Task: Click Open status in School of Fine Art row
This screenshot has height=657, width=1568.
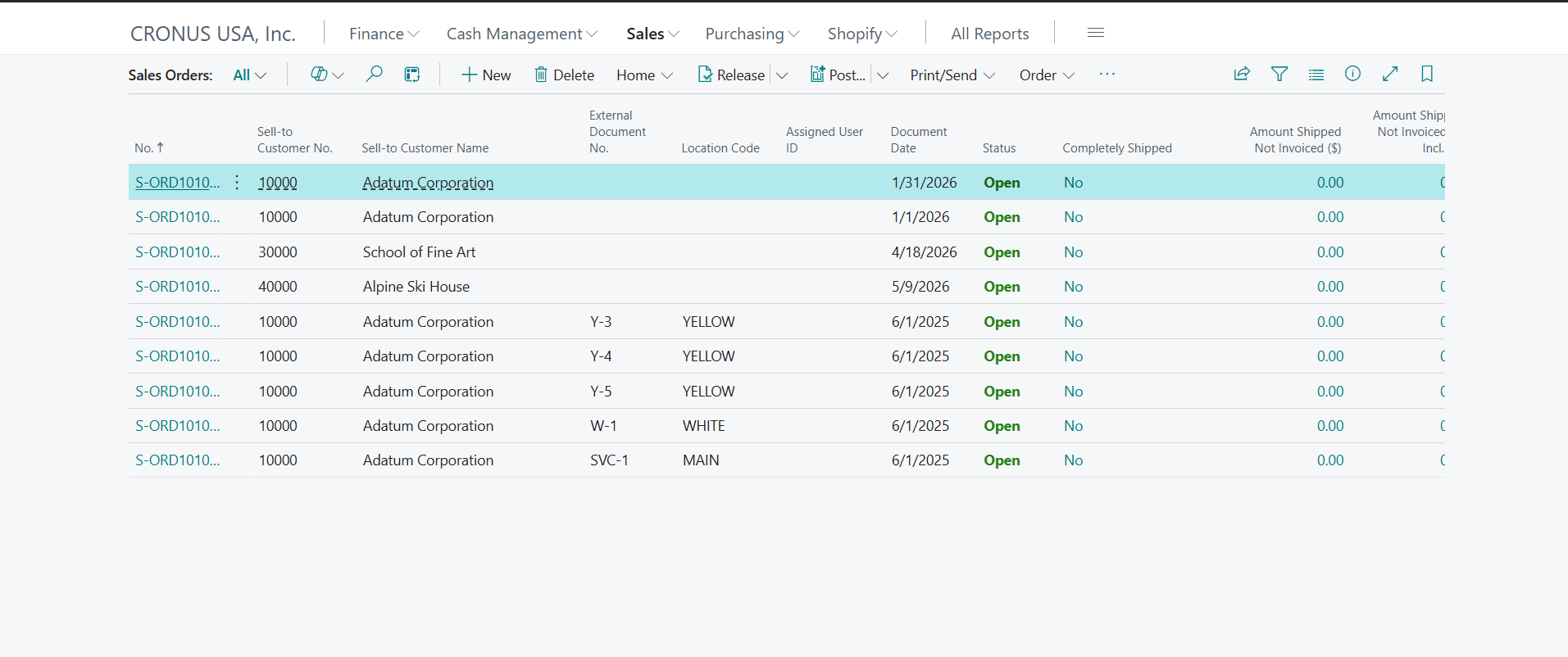Action: point(1002,252)
